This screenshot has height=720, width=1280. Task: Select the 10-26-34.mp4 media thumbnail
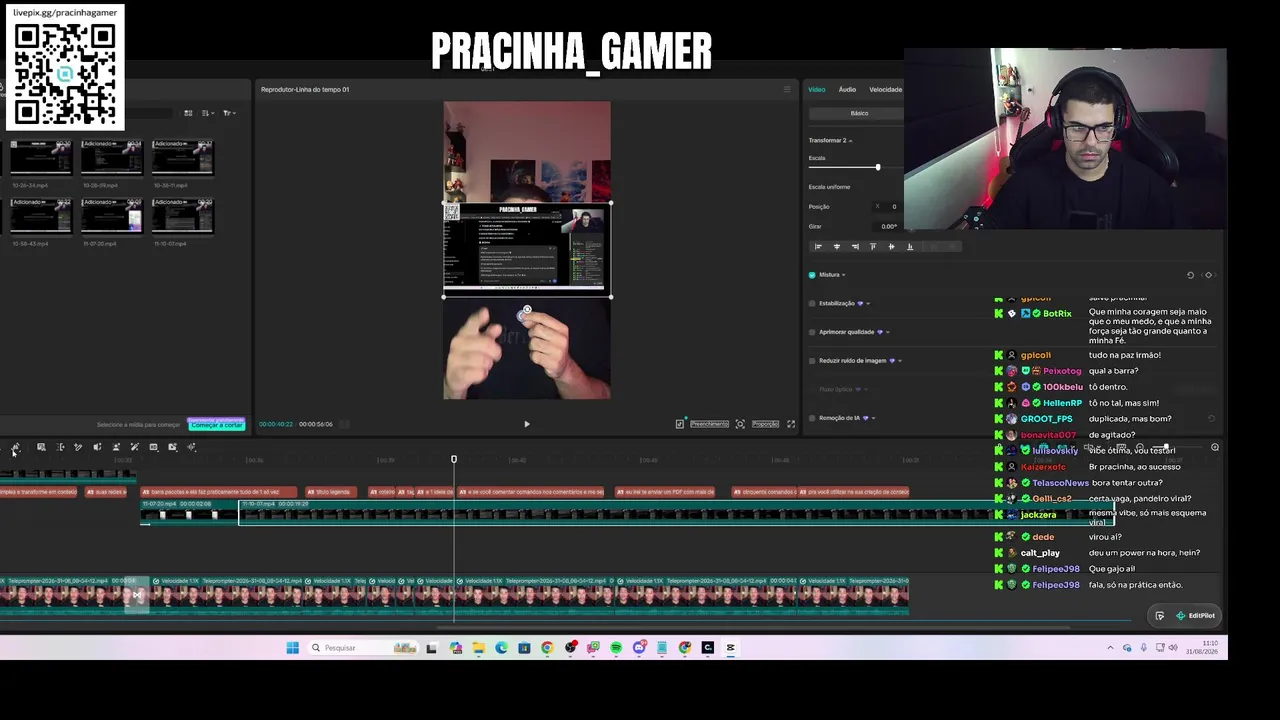pos(41,158)
